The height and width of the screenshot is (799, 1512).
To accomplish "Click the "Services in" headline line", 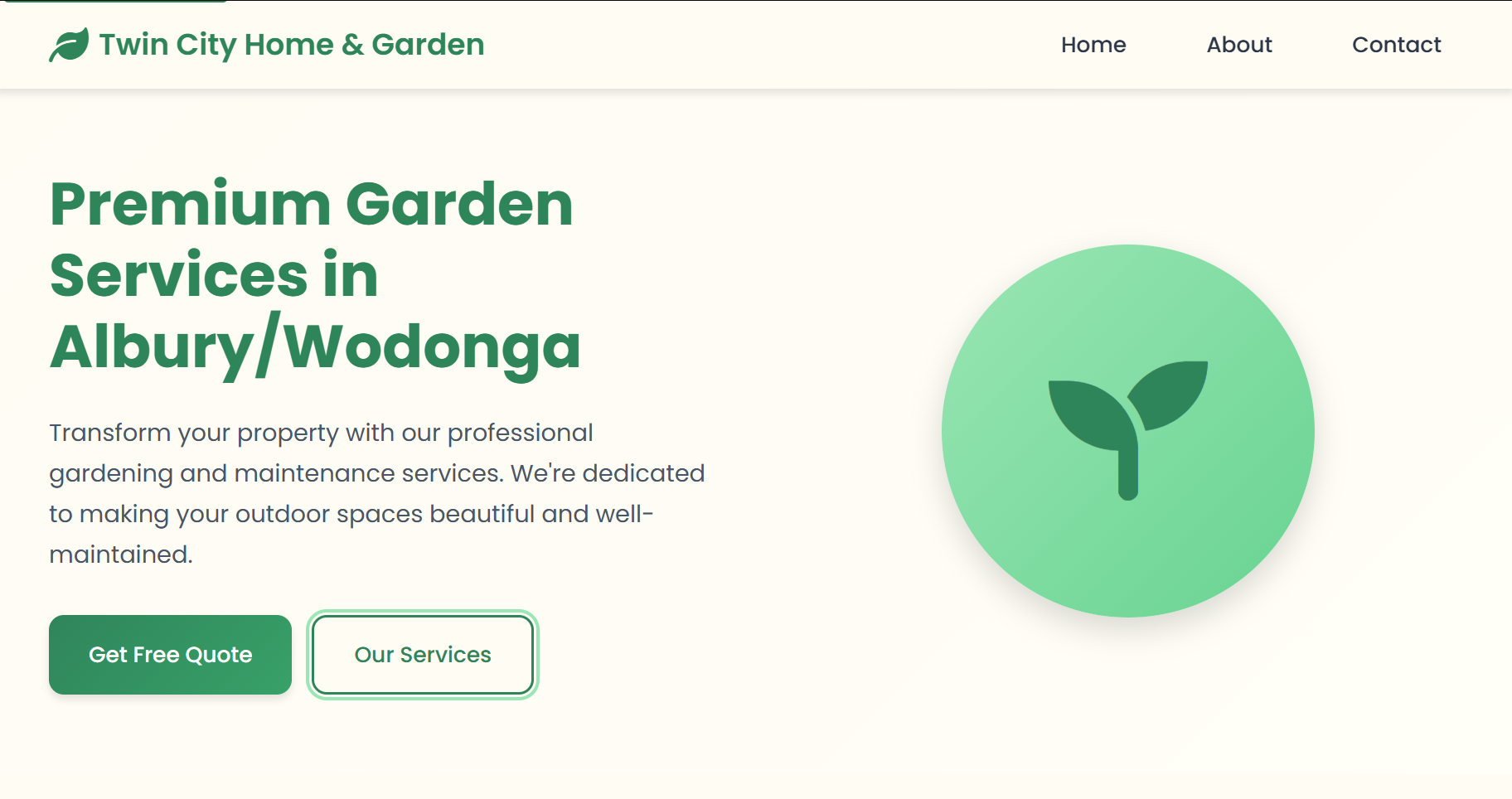I will (x=214, y=275).
